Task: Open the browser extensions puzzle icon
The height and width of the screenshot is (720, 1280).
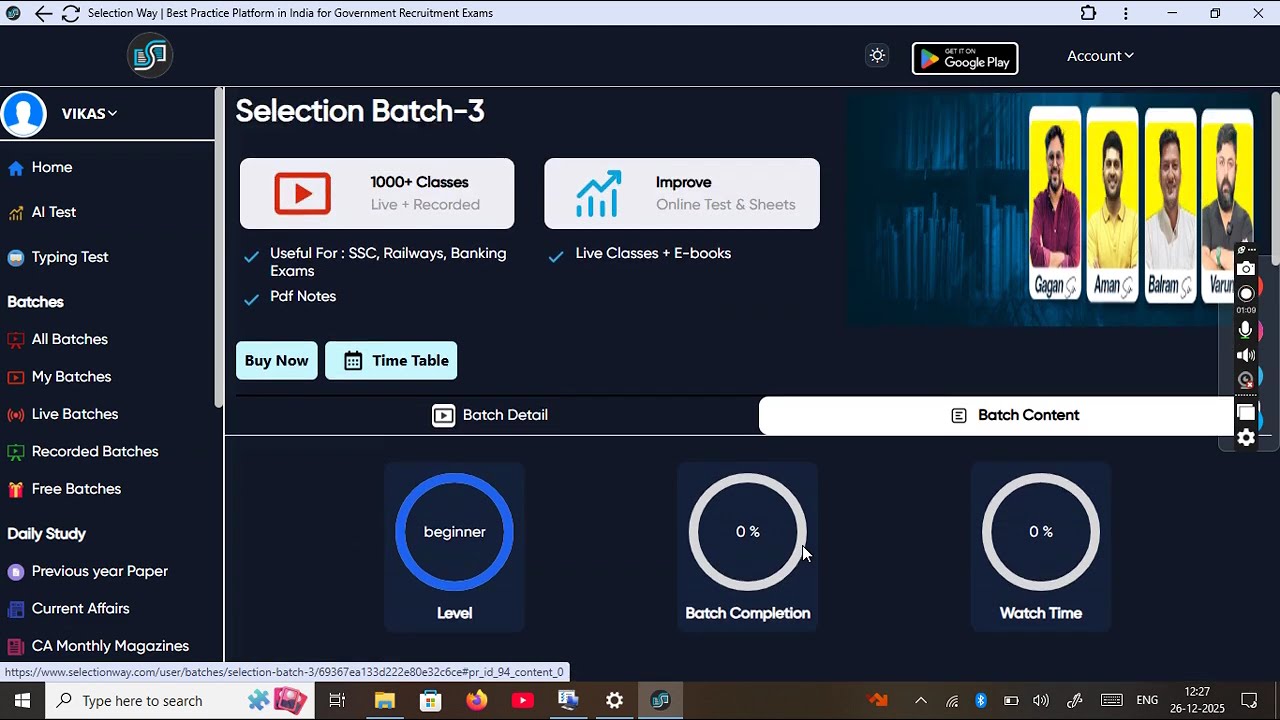Action: (1088, 13)
